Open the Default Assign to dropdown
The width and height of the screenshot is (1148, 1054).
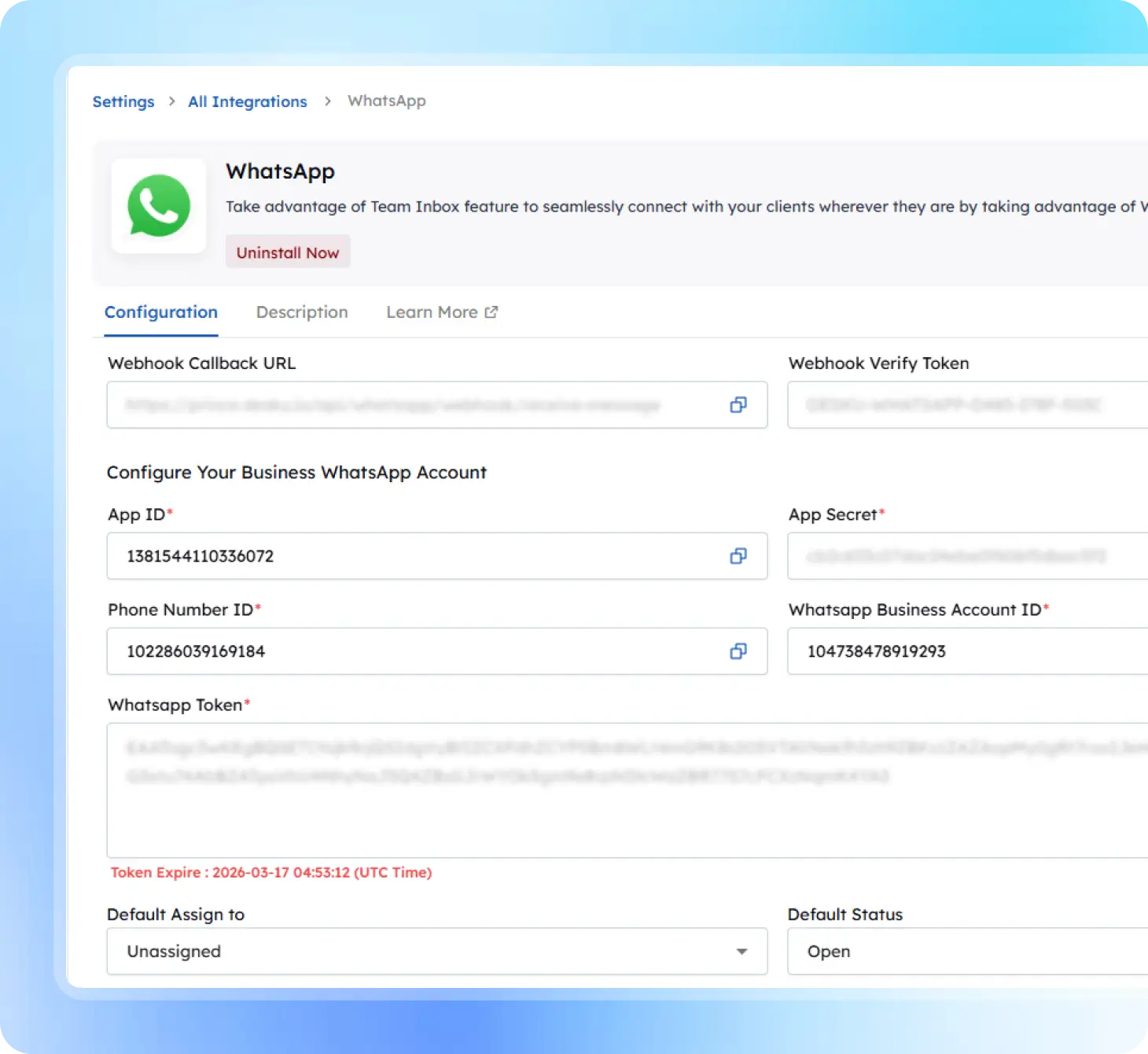tap(437, 951)
